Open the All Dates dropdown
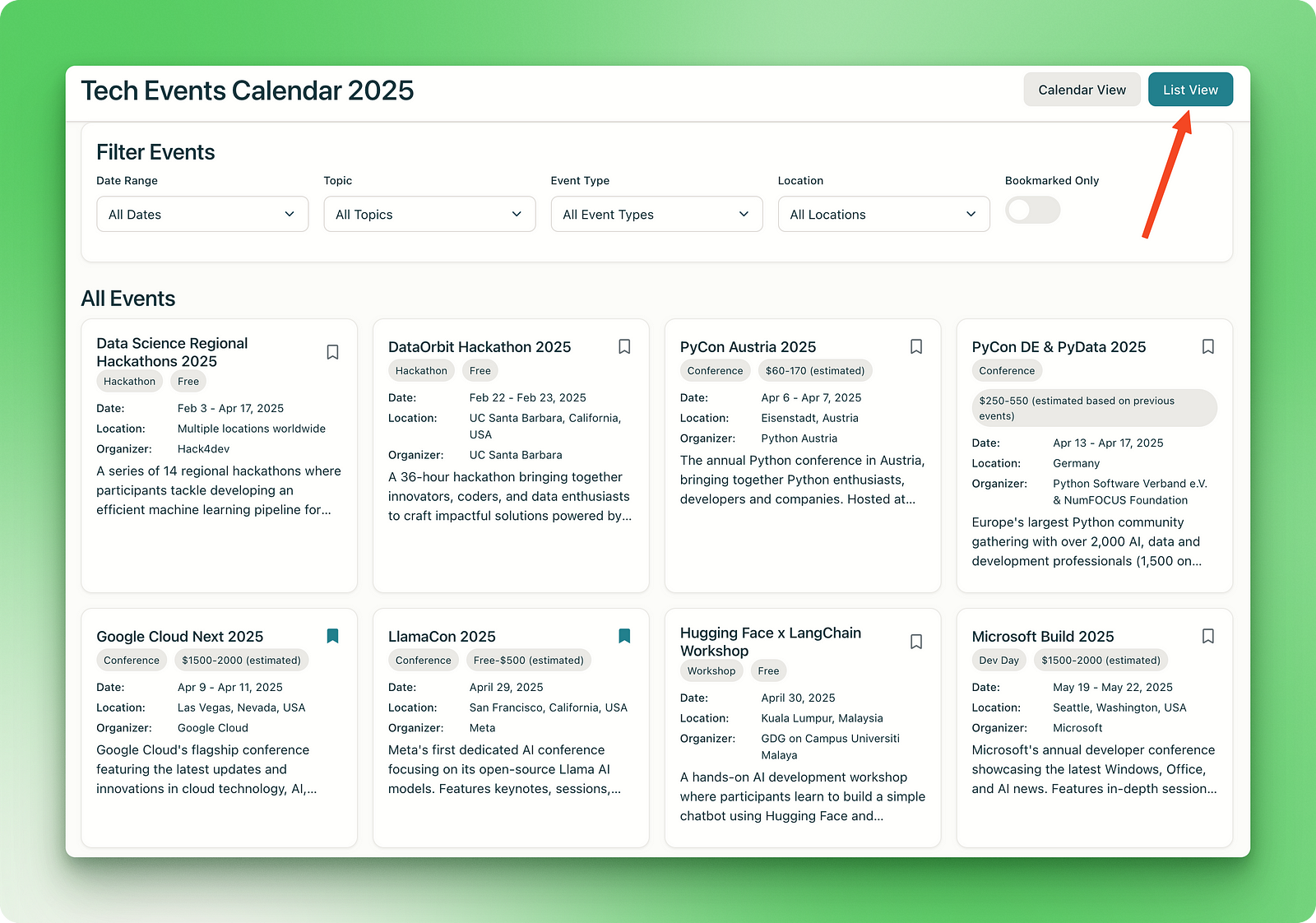The height and width of the screenshot is (923, 1316). click(202, 214)
